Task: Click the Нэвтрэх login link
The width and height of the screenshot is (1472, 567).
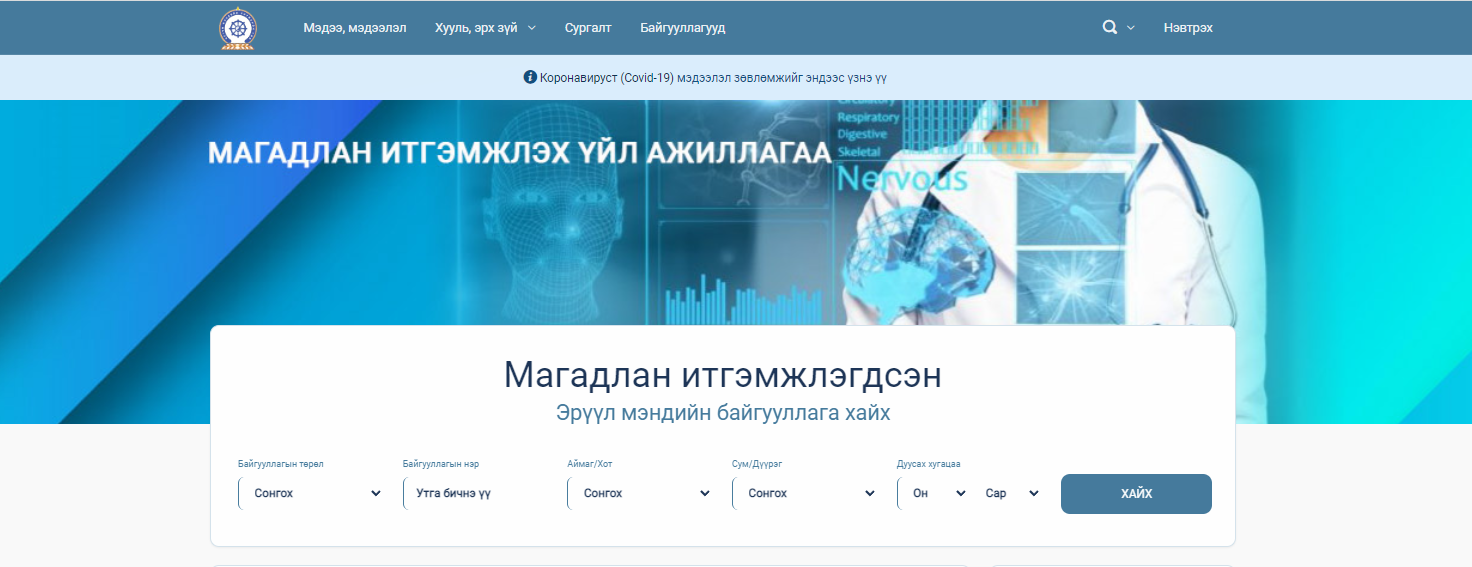Action: [x=1187, y=28]
